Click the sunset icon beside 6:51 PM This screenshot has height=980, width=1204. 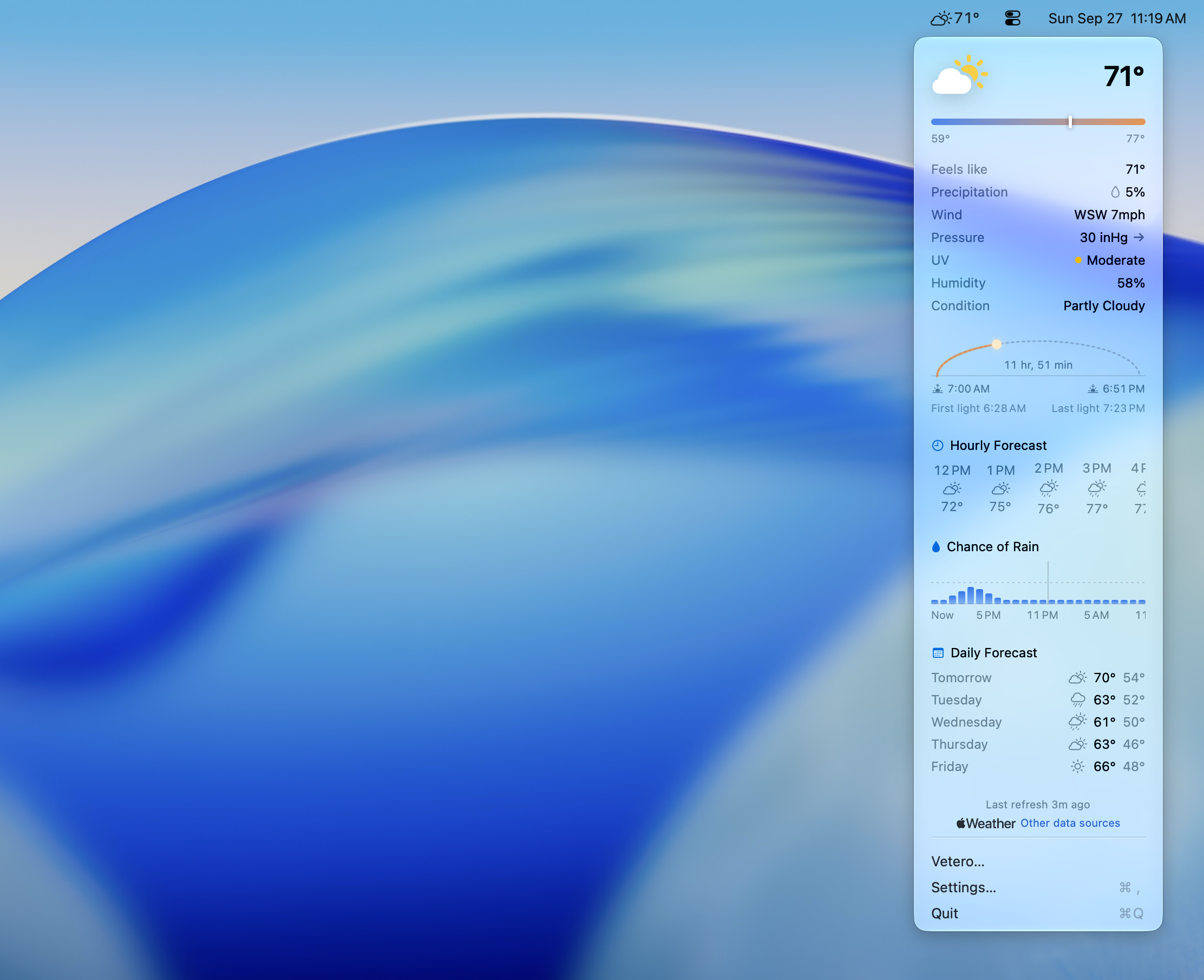1093,388
